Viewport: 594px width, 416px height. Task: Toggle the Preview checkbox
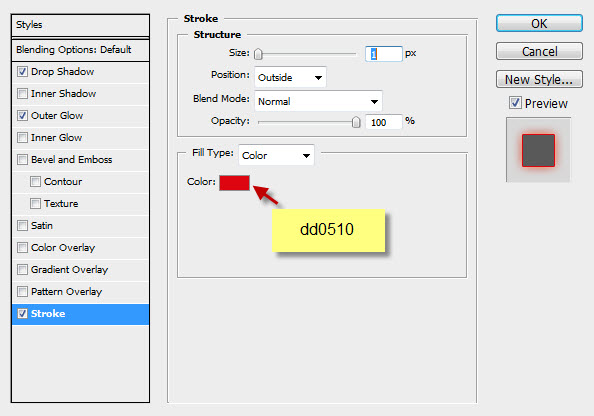(515, 102)
